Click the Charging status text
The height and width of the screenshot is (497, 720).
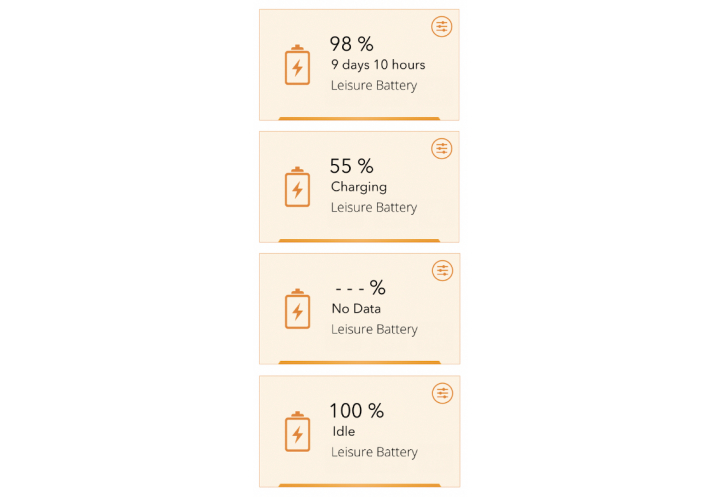coord(359,187)
